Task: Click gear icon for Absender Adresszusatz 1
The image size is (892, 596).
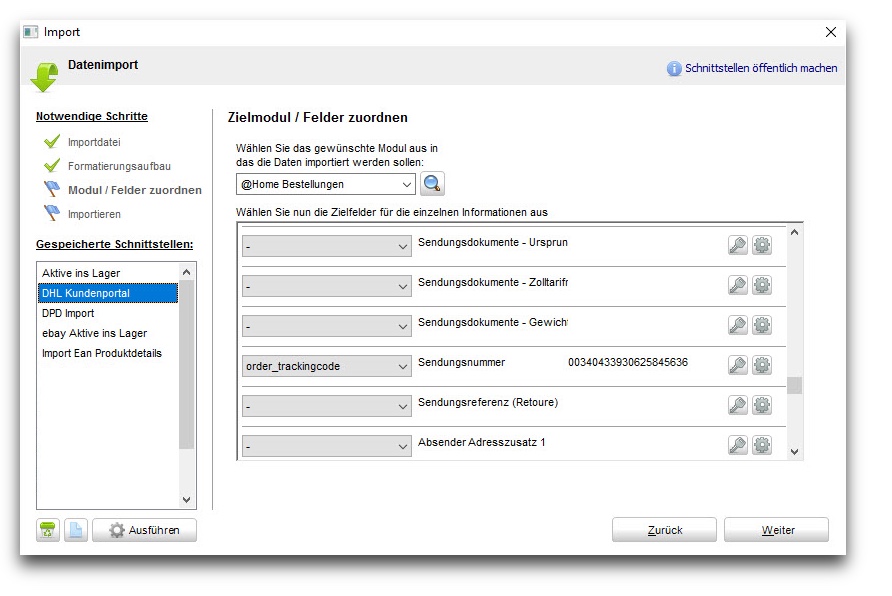Action: pos(762,445)
